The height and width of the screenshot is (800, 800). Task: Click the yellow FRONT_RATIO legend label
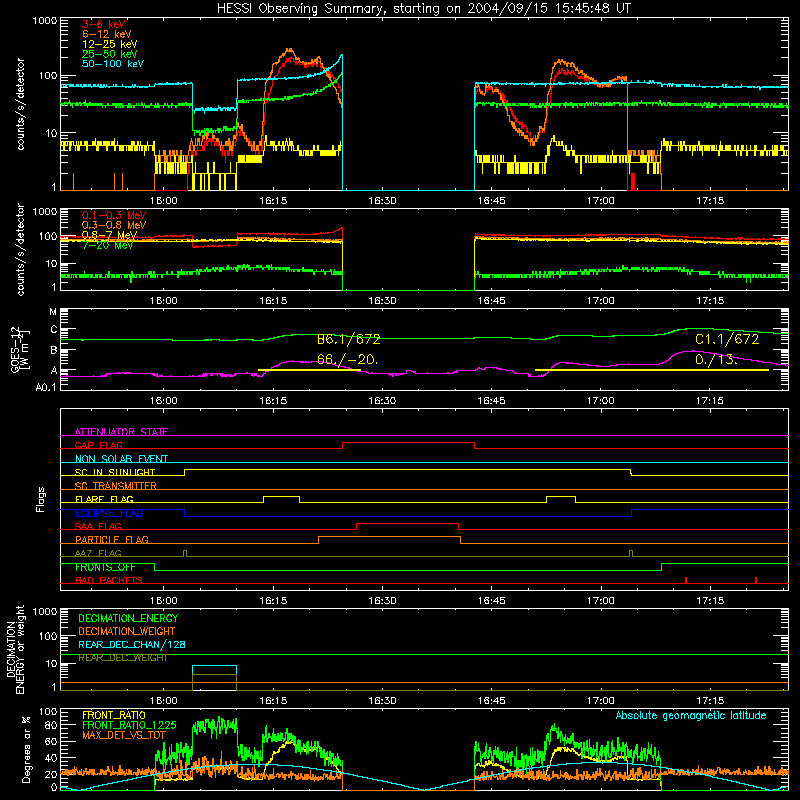(114, 715)
